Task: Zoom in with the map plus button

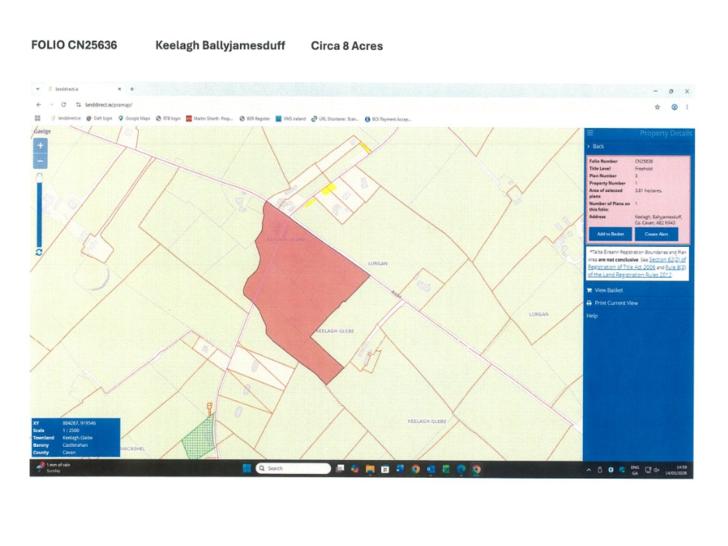Action: coord(40,146)
